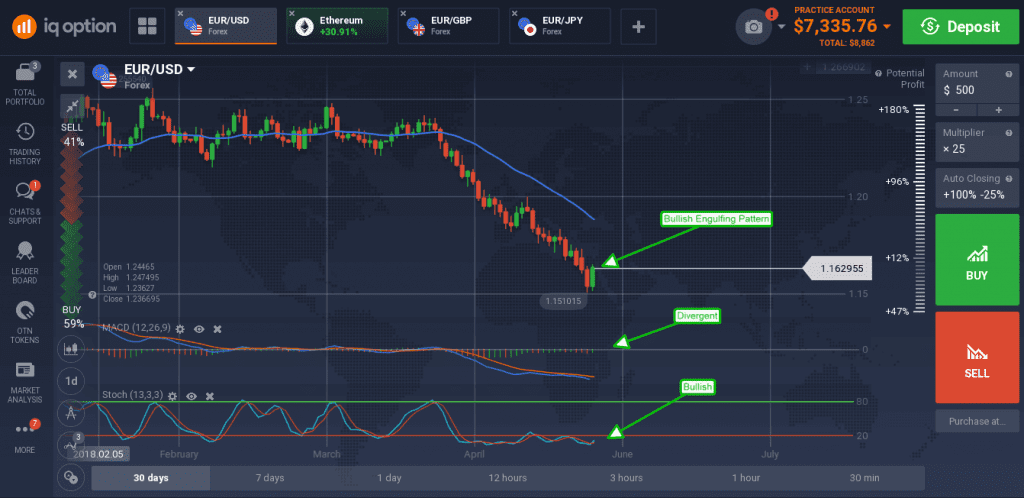Close the Ethereum tab
The width and height of the screenshot is (1024, 498).
coord(291,13)
